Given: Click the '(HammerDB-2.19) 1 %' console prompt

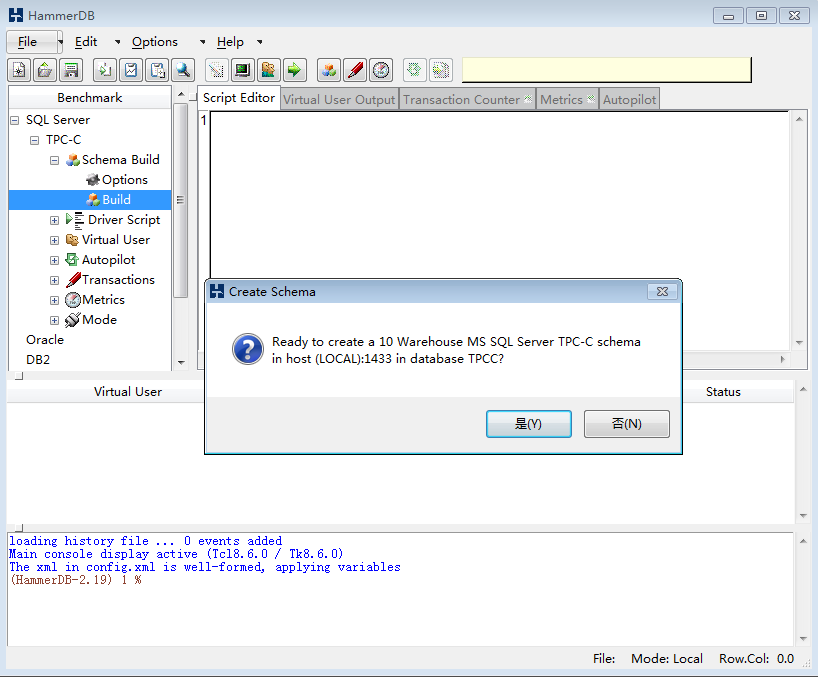Looking at the screenshot, I should tap(76, 580).
